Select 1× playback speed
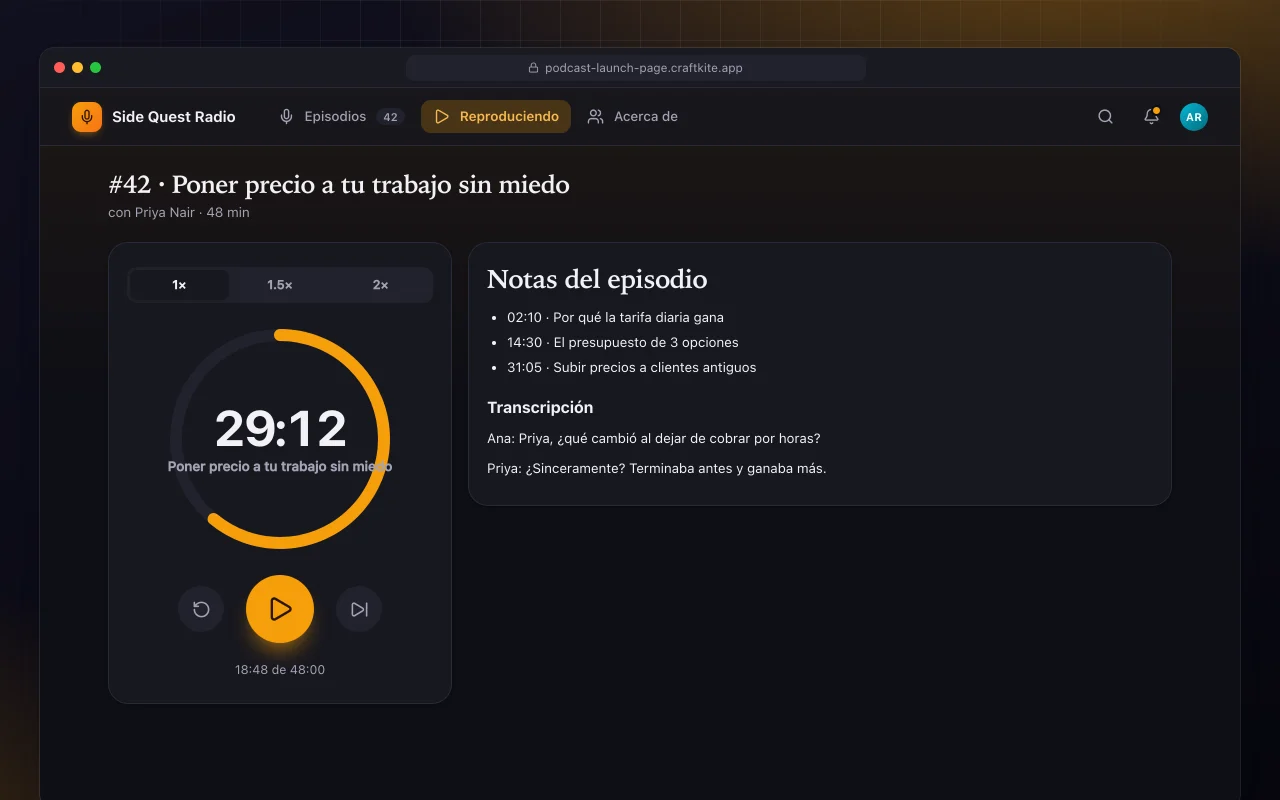Screen dimensions: 1280x800 pyautogui.click(x=180, y=285)
